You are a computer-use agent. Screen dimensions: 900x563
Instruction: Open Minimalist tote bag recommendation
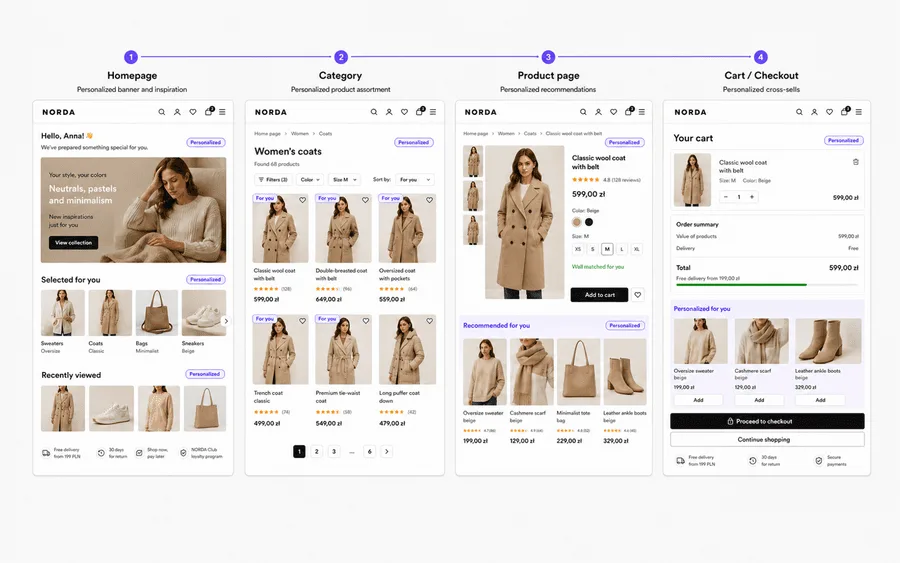click(x=578, y=390)
